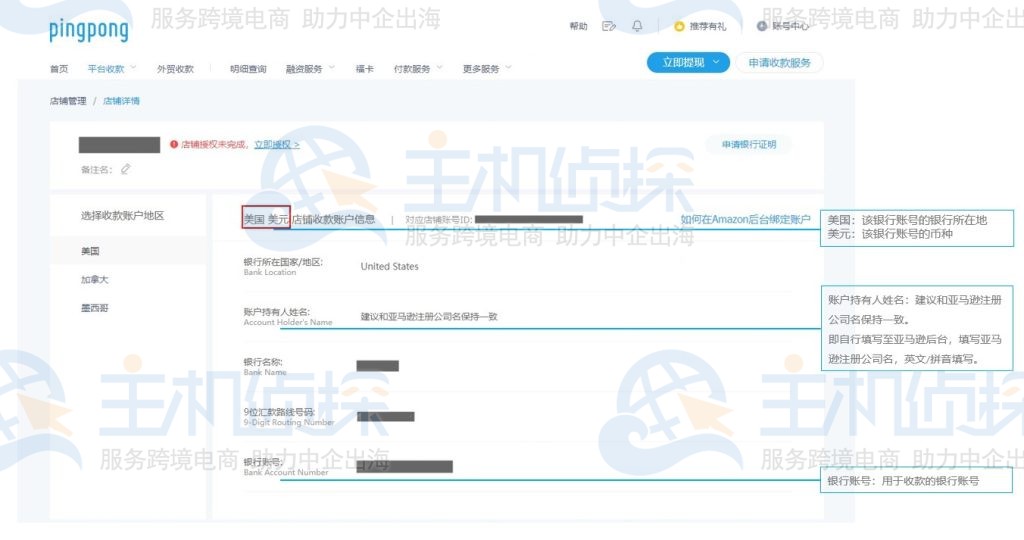Select the United States bank location value
The width and height of the screenshot is (1024, 540).
point(389,266)
